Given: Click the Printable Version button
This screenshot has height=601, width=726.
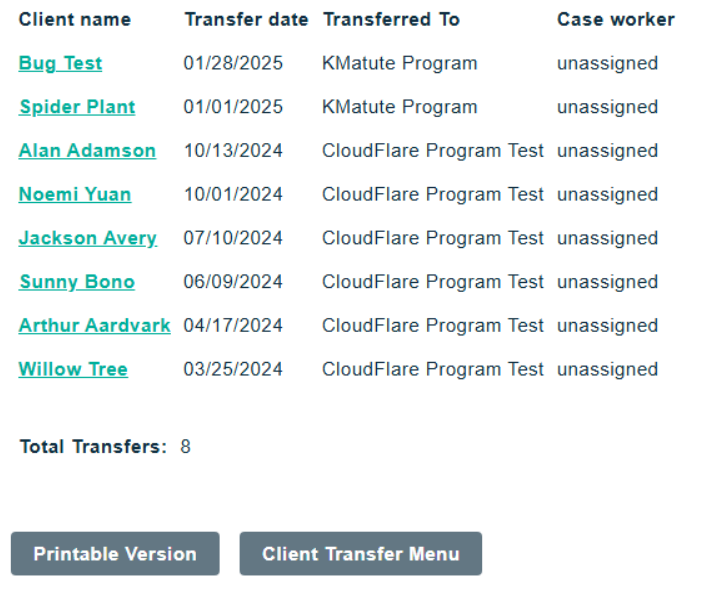Looking at the screenshot, I should click(x=115, y=554).
